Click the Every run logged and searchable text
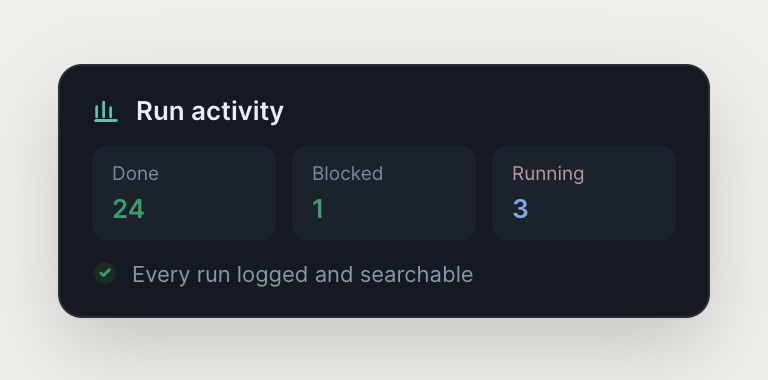Viewport: 768px width, 380px height. coord(303,274)
